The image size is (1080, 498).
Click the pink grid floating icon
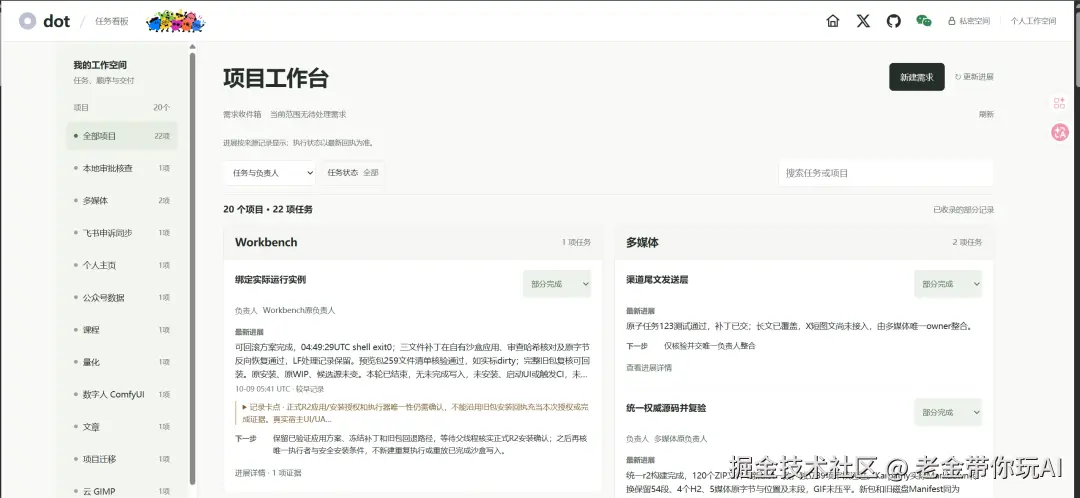[x=1059, y=103]
